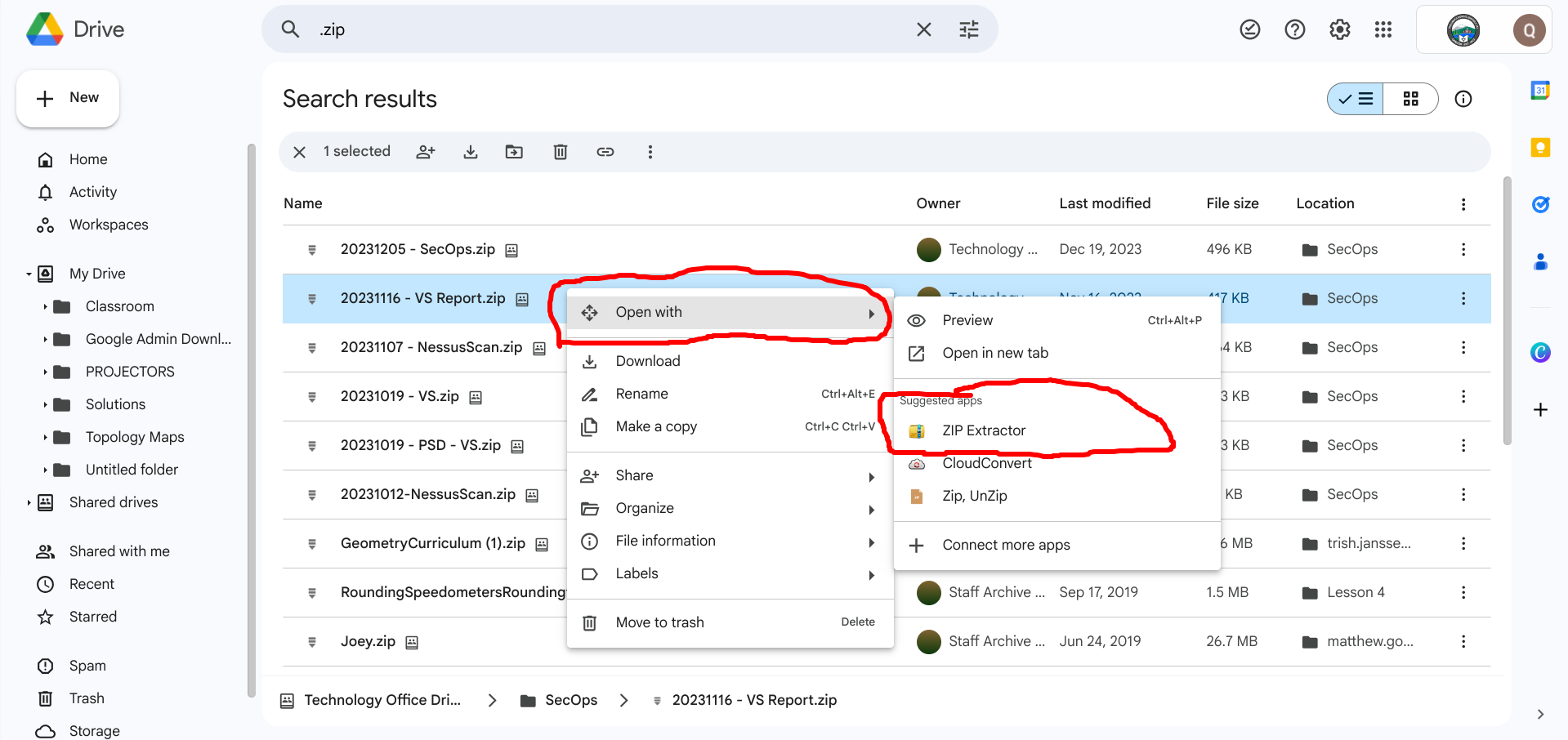
Task: Open SecOps folder in breadcrumb path
Action: tap(570, 700)
